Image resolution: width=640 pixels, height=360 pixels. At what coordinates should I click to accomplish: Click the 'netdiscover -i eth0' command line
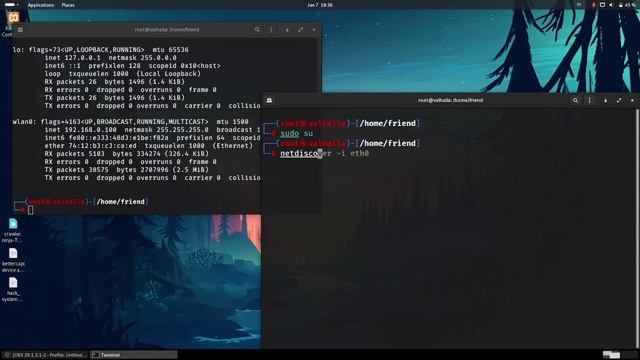click(324, 153)
